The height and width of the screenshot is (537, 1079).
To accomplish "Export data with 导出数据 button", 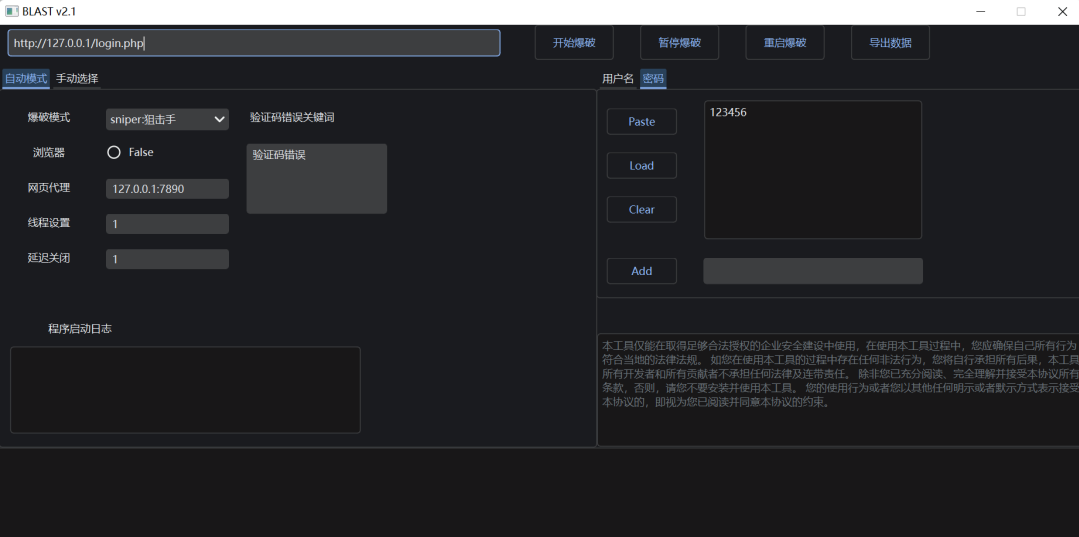I will click(x=890, y=43).
